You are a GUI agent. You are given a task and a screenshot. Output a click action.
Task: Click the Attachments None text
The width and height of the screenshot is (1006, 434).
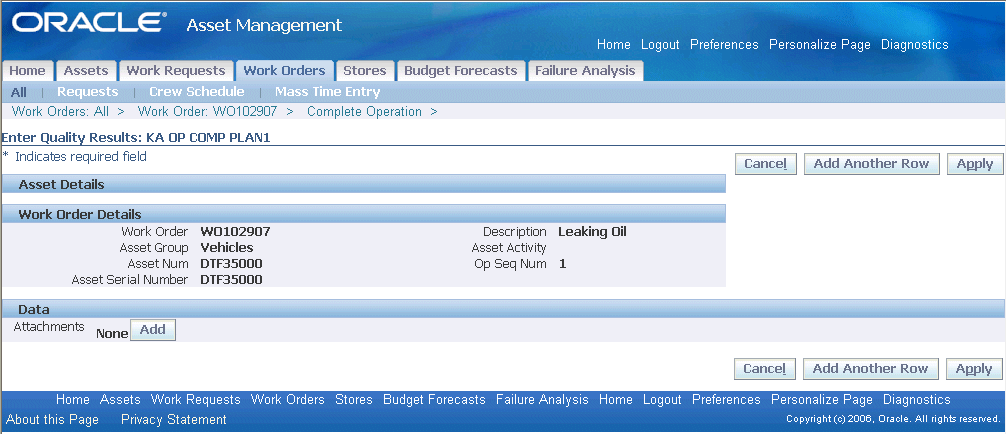point(112,334)
